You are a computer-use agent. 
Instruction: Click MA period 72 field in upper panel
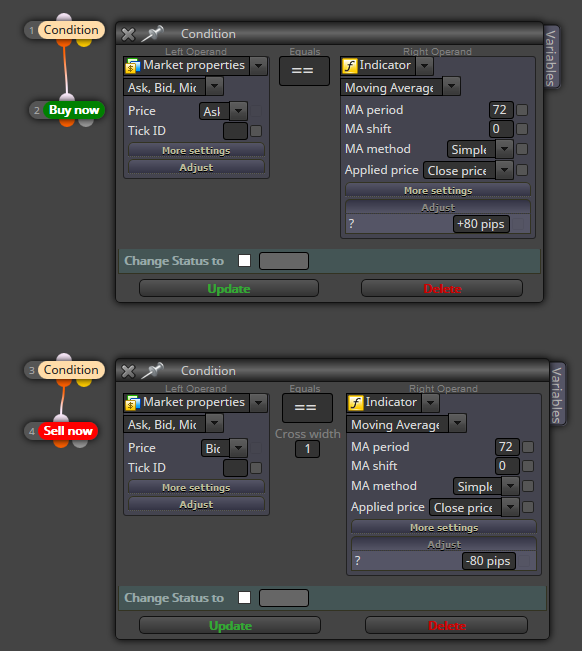[501, 110]
